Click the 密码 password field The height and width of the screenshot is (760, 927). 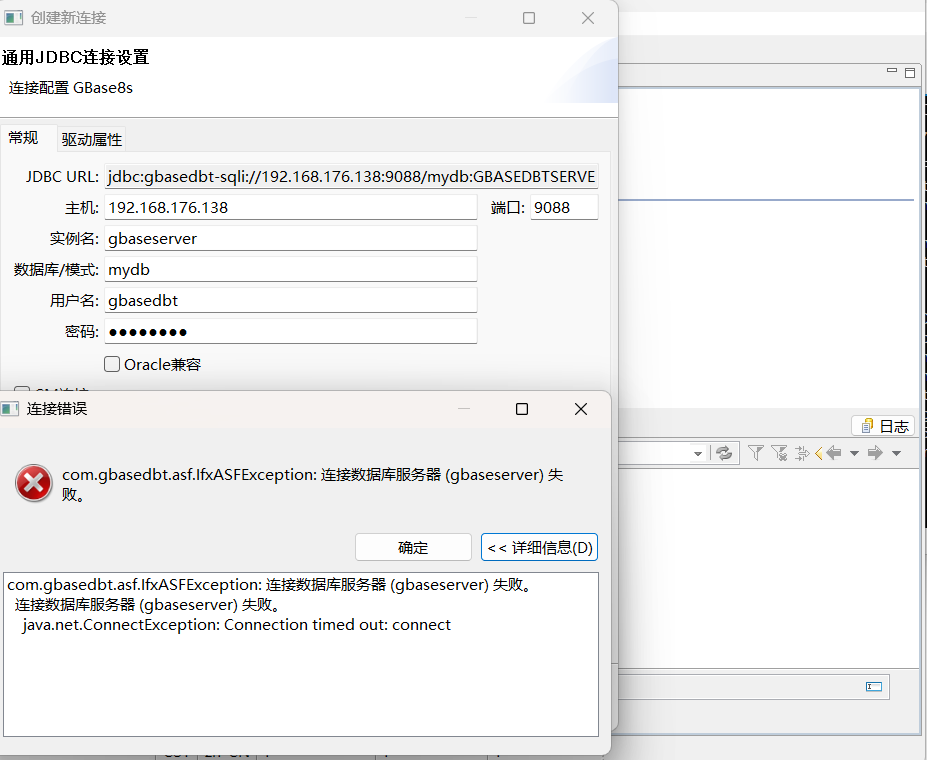point(291,332)
